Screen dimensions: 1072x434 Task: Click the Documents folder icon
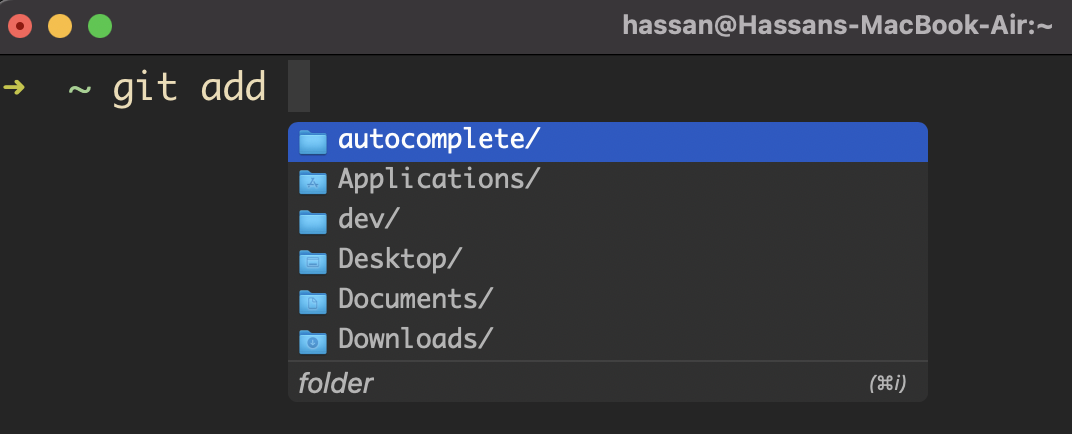[312, 301]
